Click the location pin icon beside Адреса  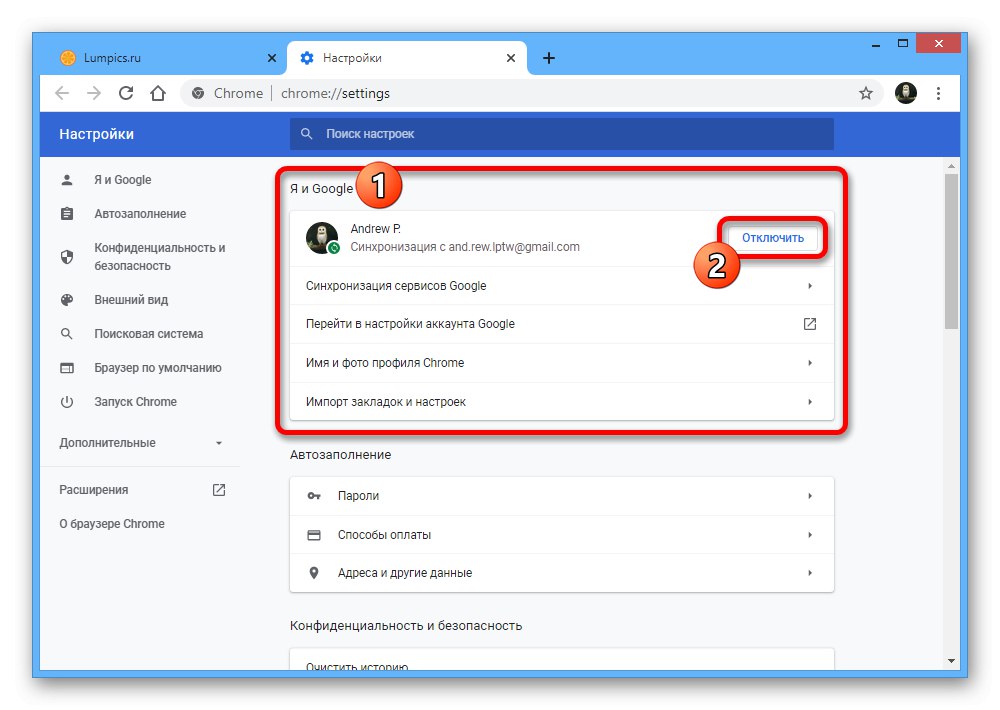coord(314,573)
